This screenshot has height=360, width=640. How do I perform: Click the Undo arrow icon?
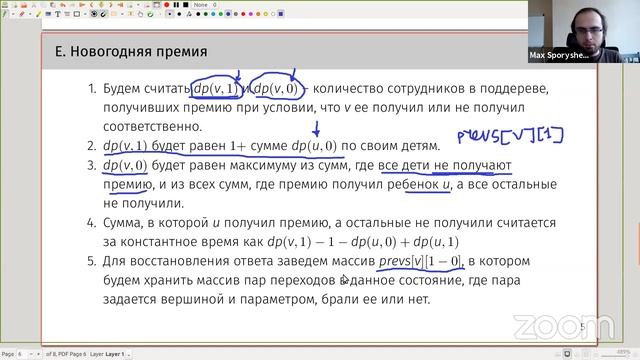pos(62,5)
